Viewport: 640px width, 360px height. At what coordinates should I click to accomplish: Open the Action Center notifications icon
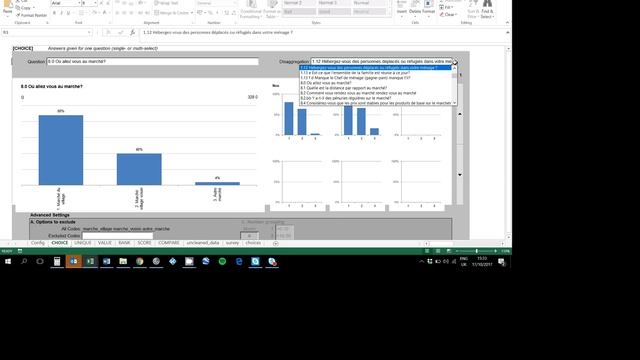click(x=502, y=262)
